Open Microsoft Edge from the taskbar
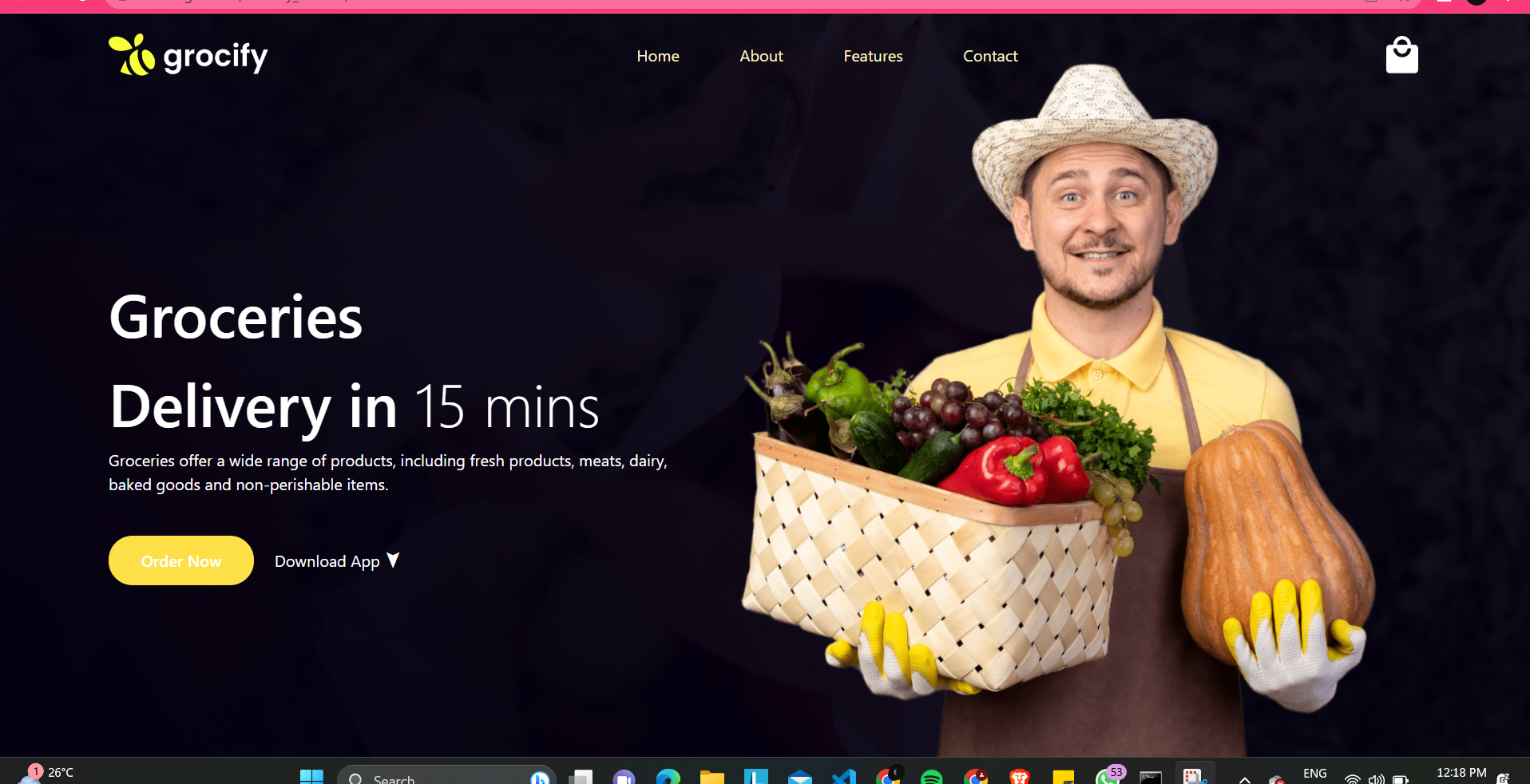Viewport: 1530px width, 784px height. tap(668, 778)
